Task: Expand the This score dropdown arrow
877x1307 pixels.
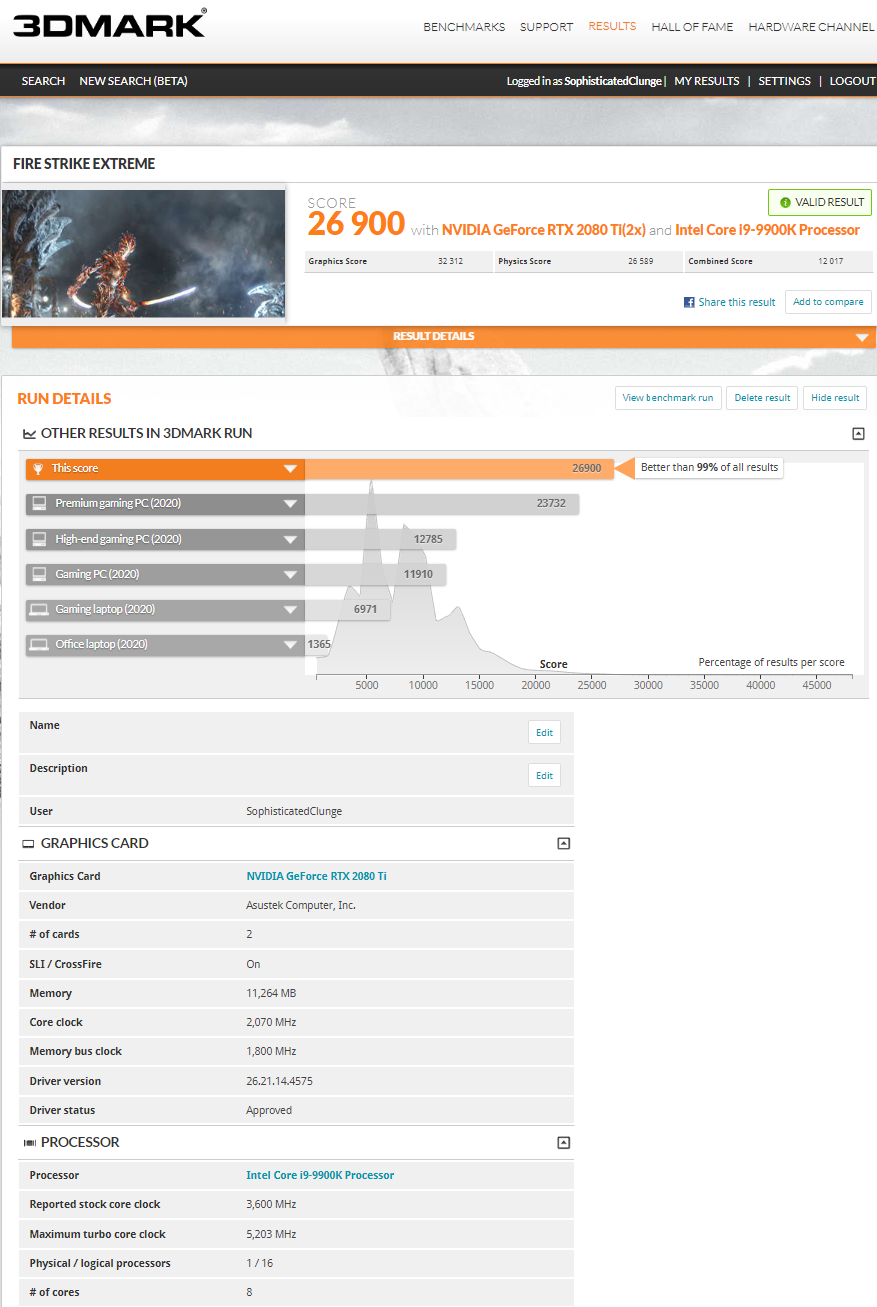Action: click(290, 468)
